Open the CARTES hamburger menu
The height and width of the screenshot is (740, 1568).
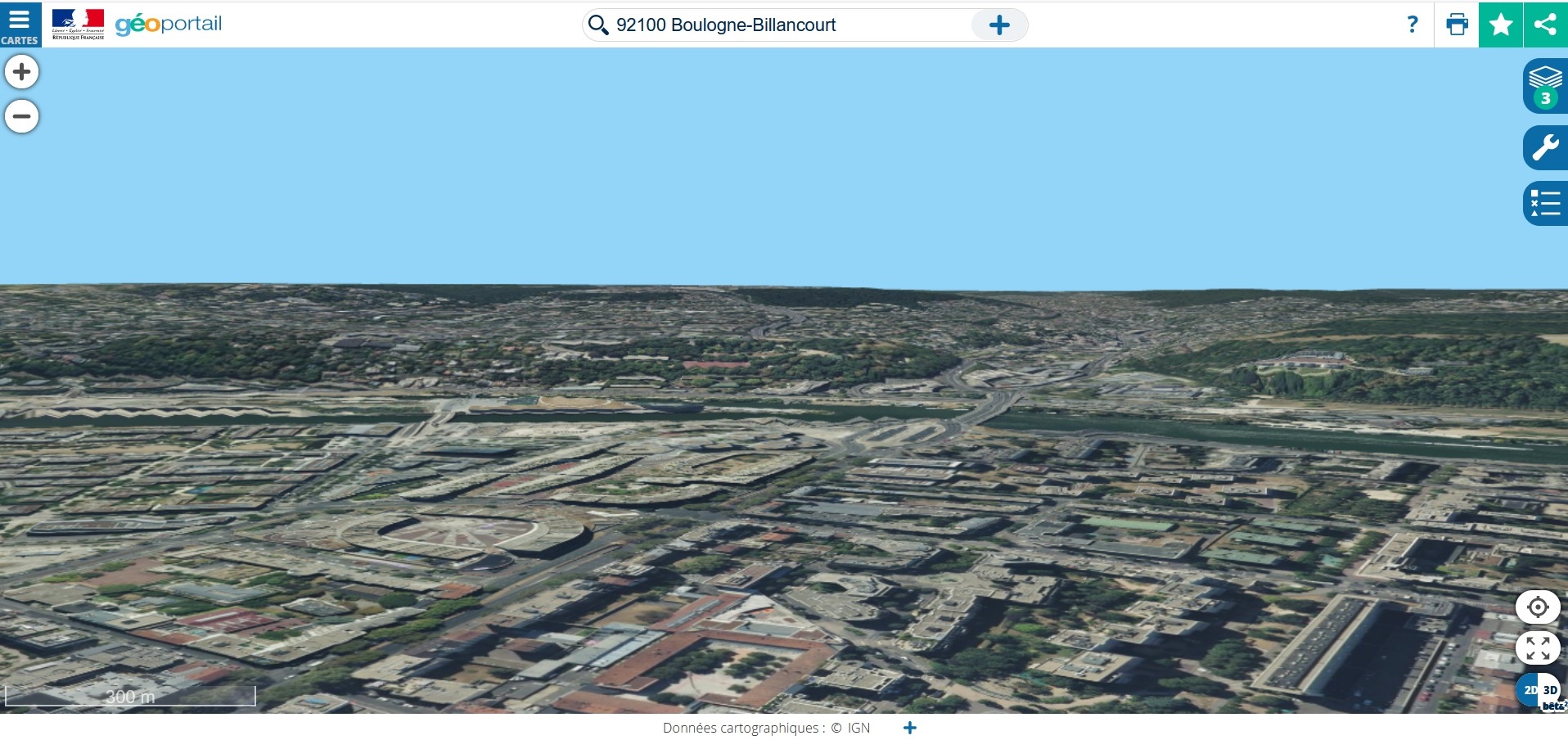(x=20, y=25)
